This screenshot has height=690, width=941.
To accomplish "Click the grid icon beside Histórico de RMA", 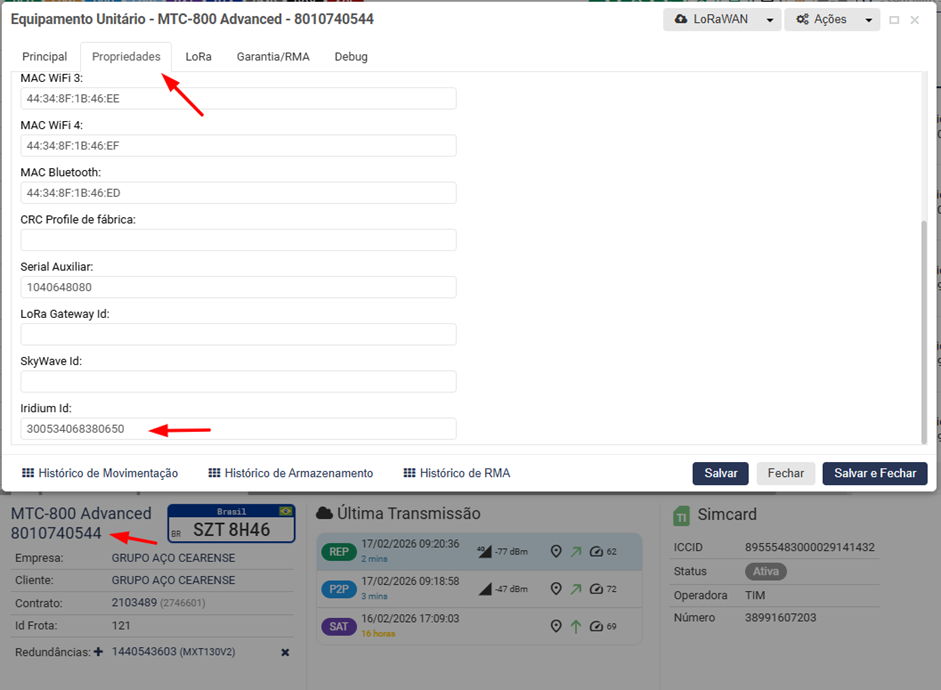I will tap(409, 473).
